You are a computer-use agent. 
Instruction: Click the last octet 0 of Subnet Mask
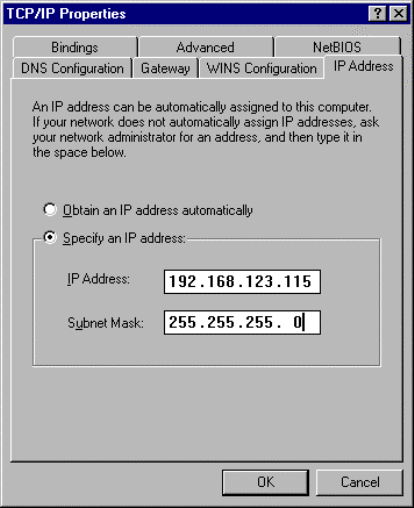point(298,322)
